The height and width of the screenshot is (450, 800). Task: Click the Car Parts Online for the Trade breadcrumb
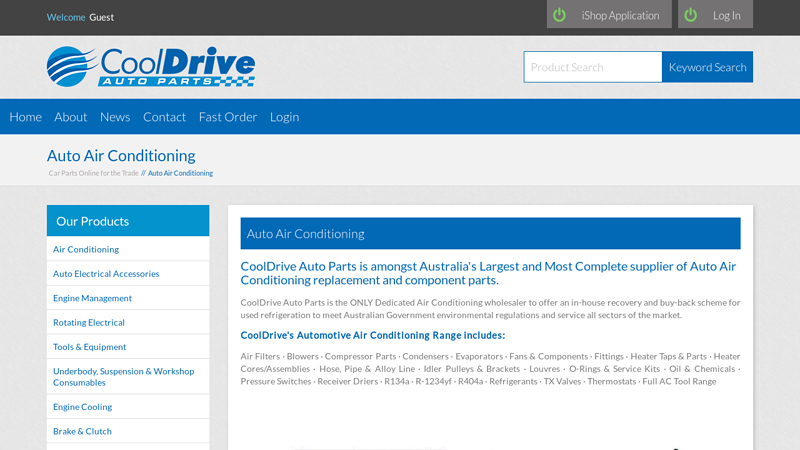[x=93, y=173]
